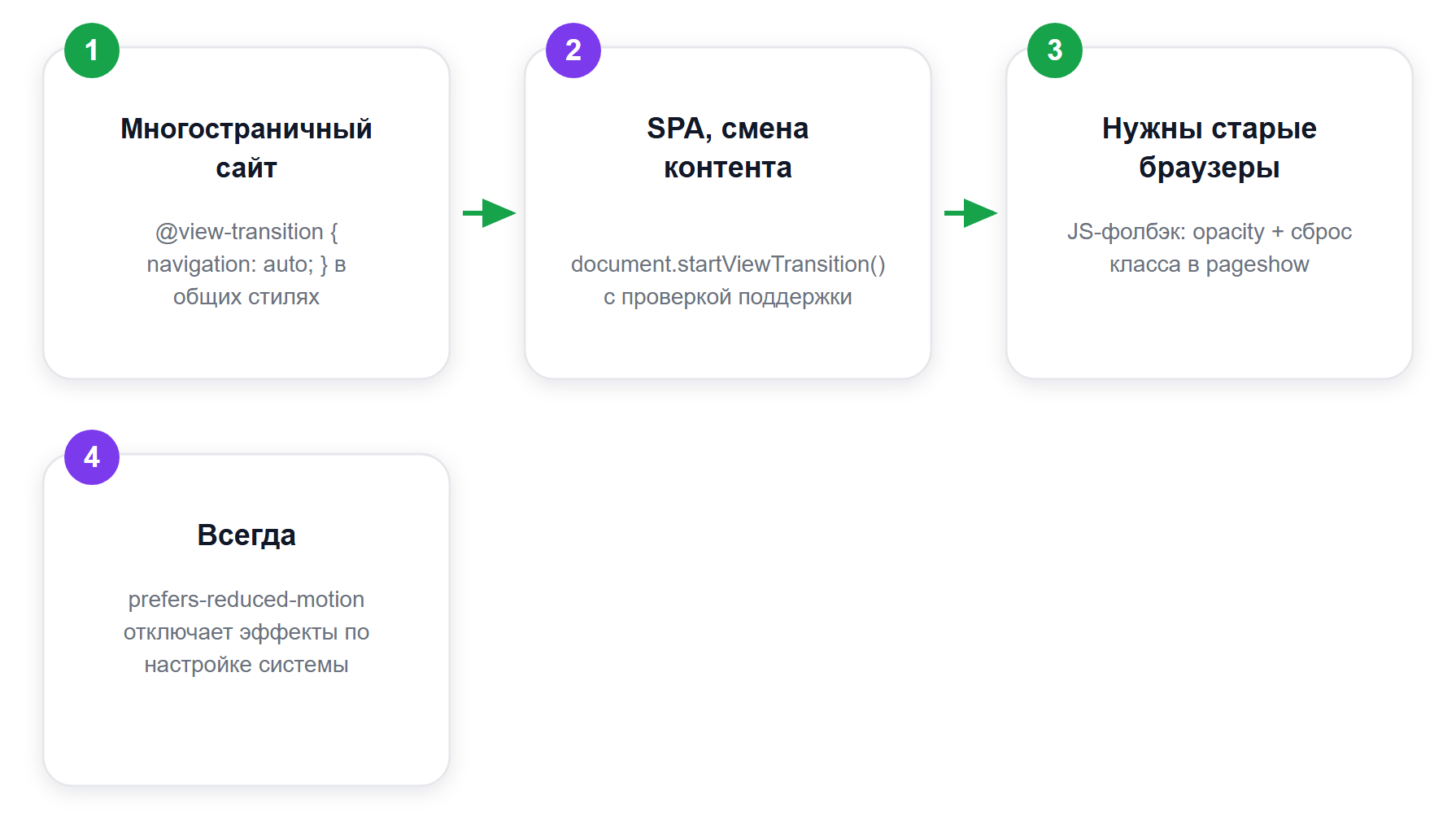Click the @view-transition navigation auto text
Viewport: 1456px width, 834px height.
[x=246, y=248]
